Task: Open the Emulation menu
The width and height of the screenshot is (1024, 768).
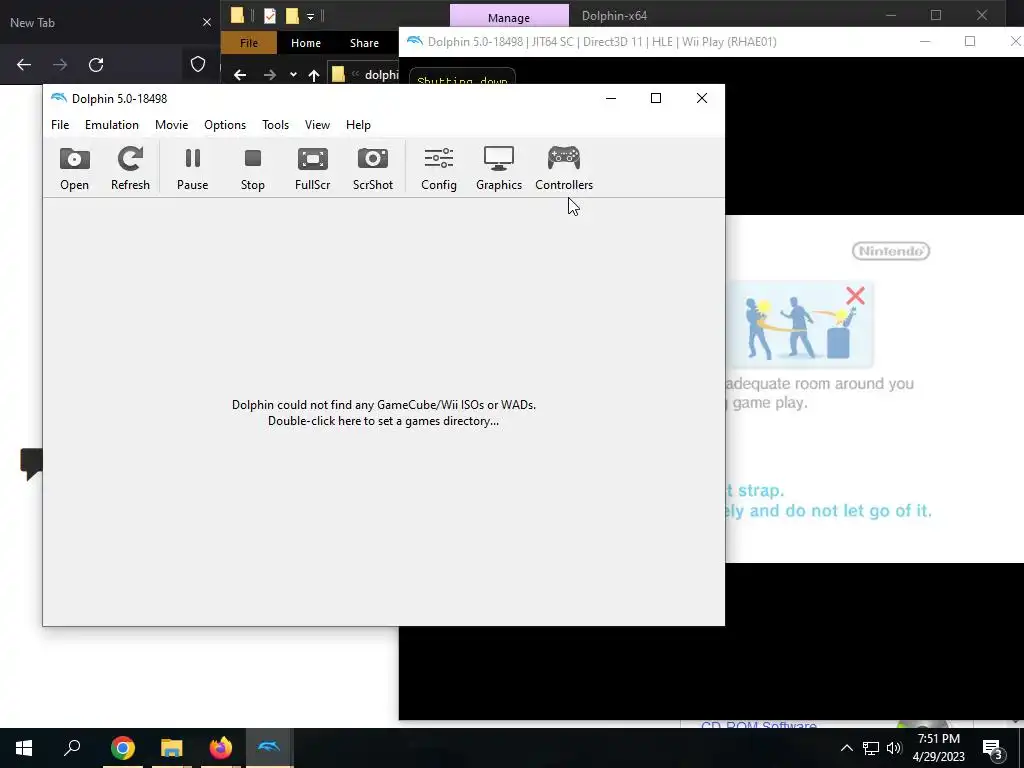Action: (112, 125)
